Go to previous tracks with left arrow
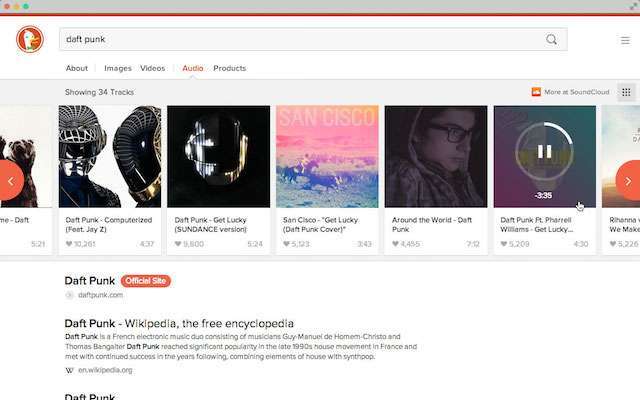The image size is (640, 400). 11,180
